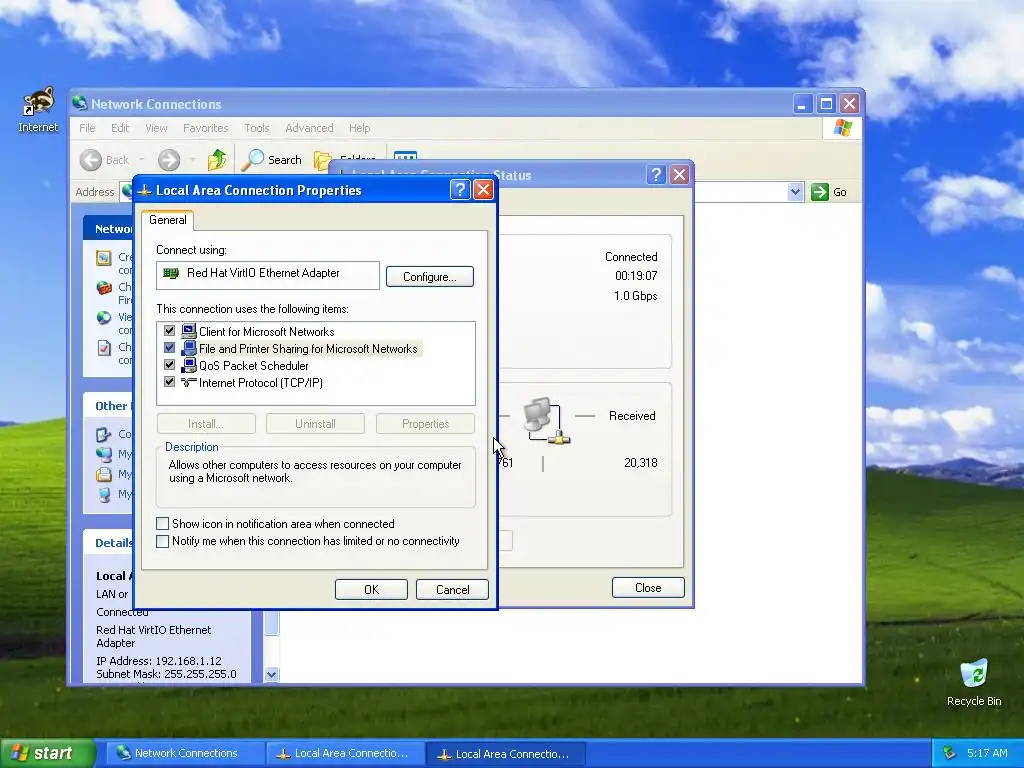Open the Recycle Bin desktop icon
This screenshot has height=768, width=1024.
pyautogui.click(x=974, y=675)
